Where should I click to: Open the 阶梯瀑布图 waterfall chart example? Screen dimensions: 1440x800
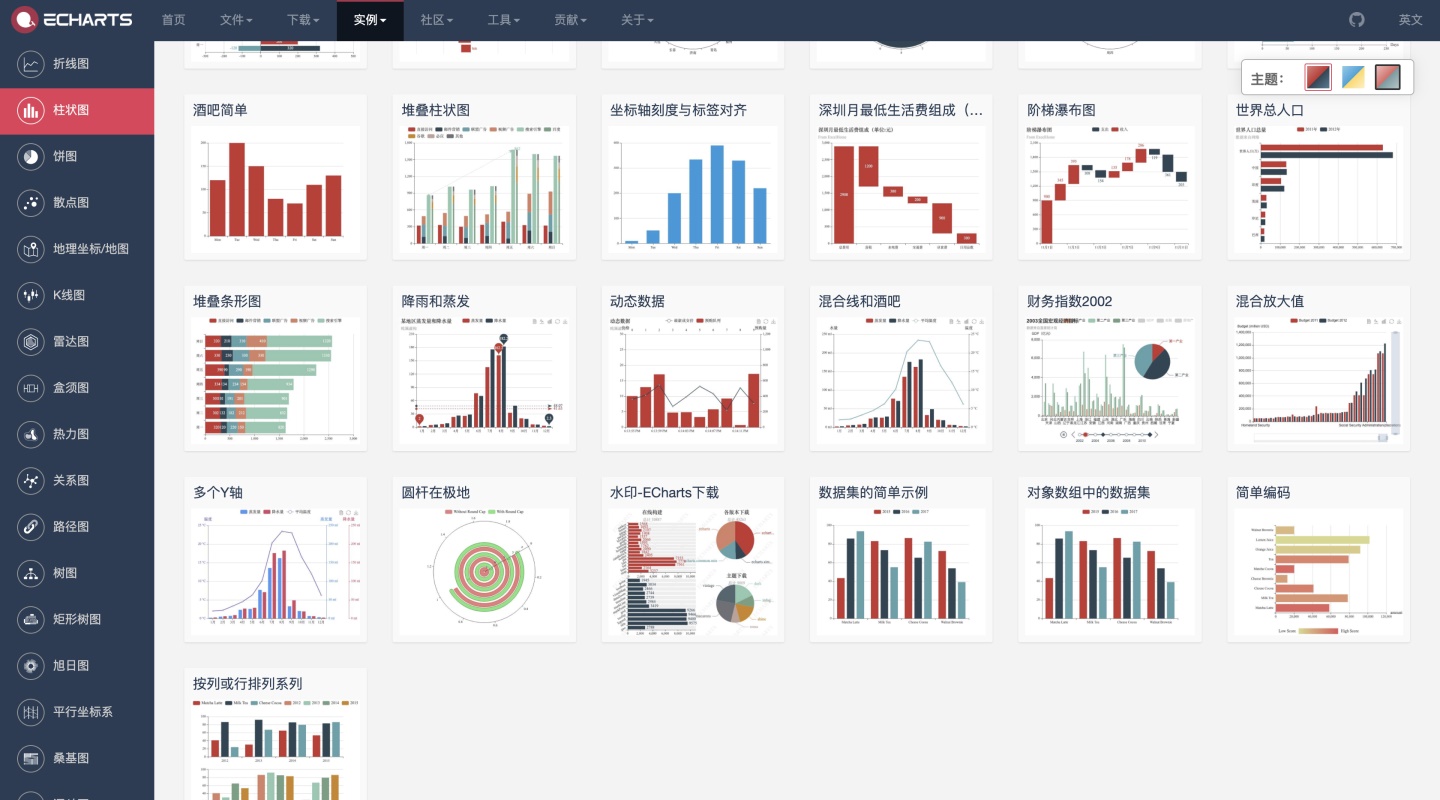point(1109,190)
